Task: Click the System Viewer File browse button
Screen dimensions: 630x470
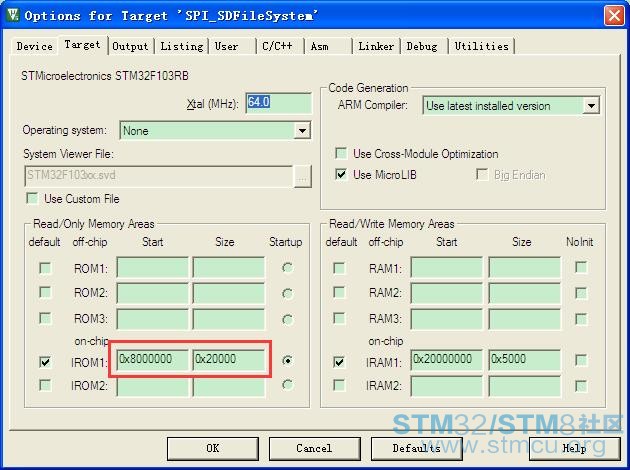Action: (x=303, y=176)
